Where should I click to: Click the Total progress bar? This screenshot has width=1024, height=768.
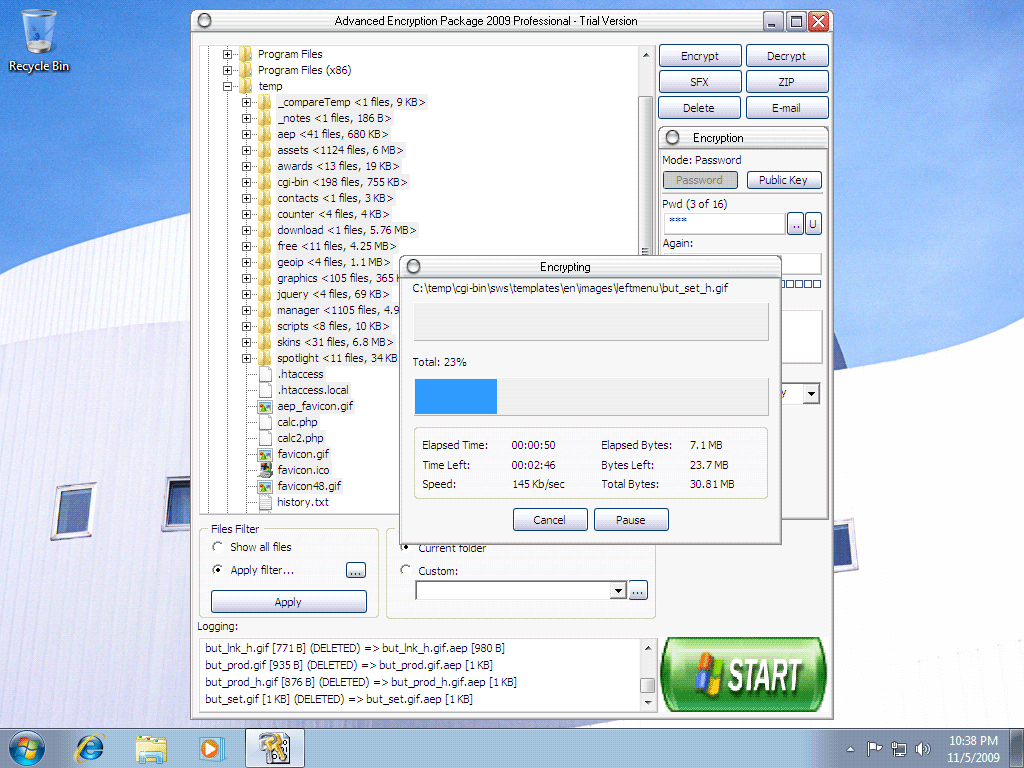pyautogui.click(x=592, y=397)
